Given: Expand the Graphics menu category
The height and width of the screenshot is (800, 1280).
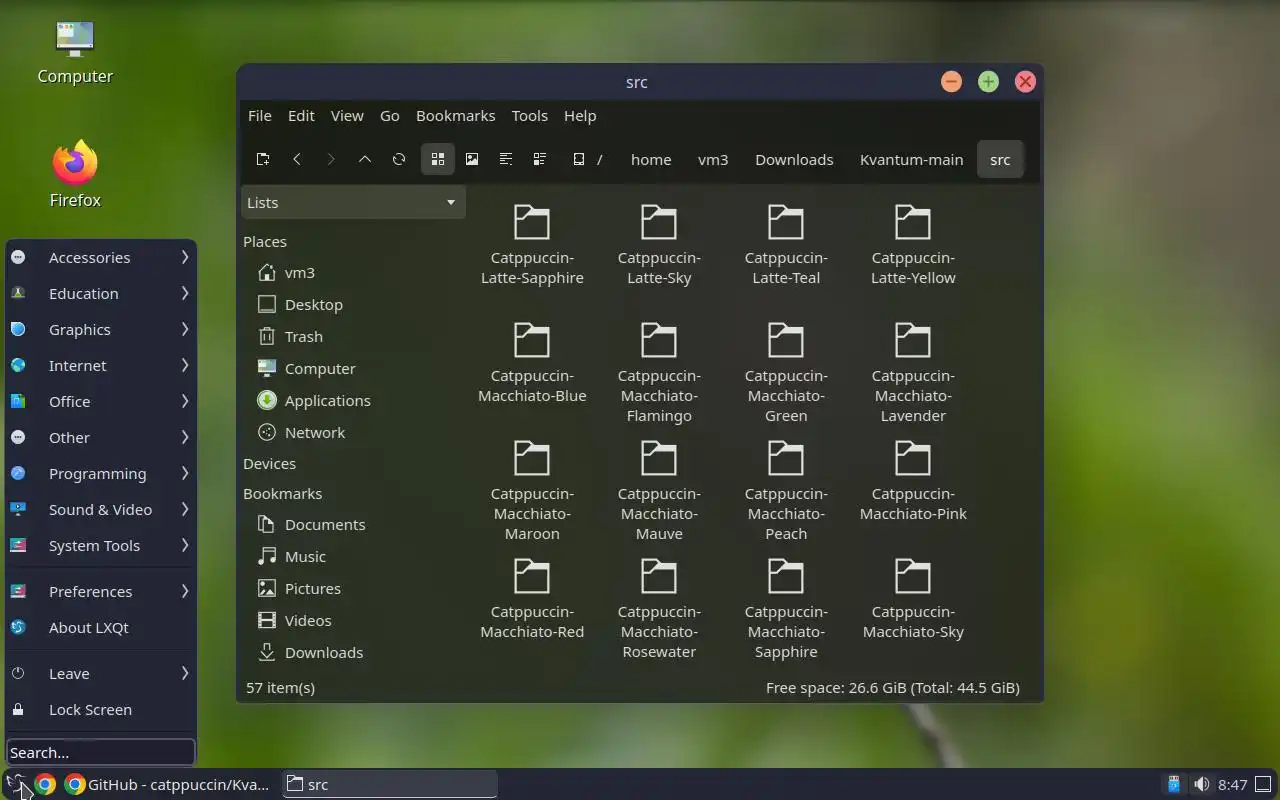Looking at the screenshot, I should click(100, 329).
